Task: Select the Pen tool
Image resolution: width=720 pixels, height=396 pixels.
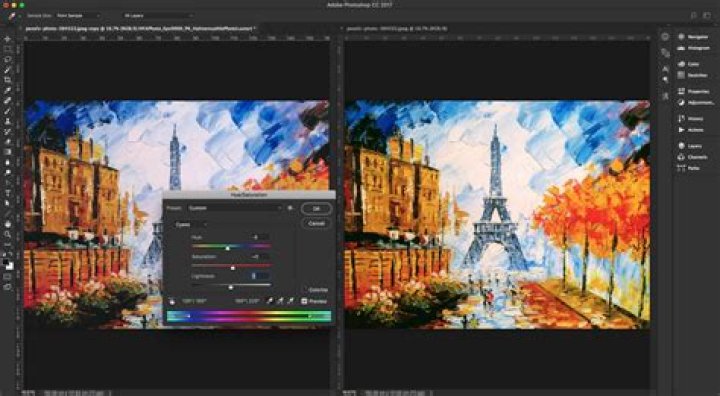Action: 7,183
